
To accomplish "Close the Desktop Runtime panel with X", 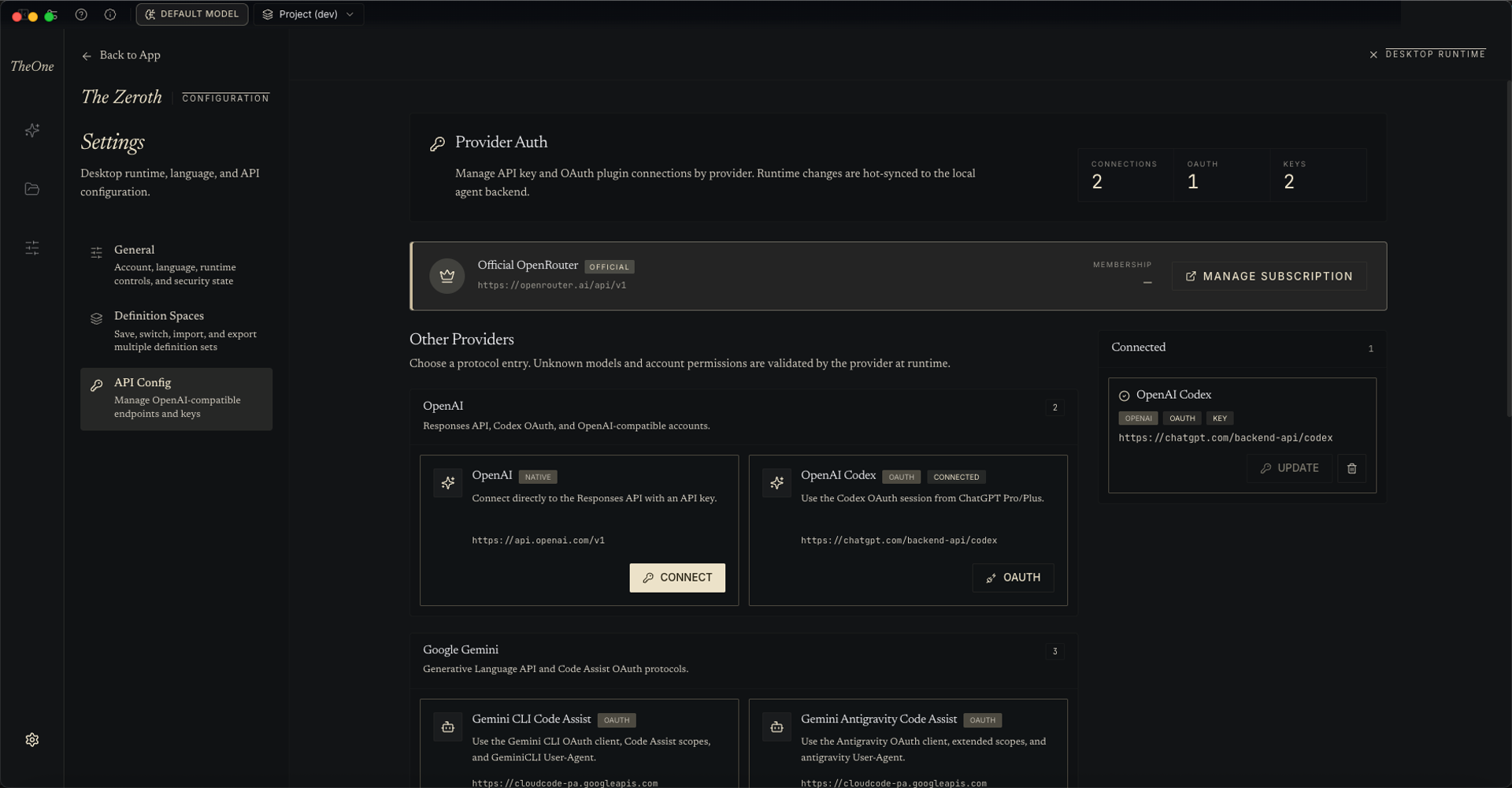I will coord(1373,54).
